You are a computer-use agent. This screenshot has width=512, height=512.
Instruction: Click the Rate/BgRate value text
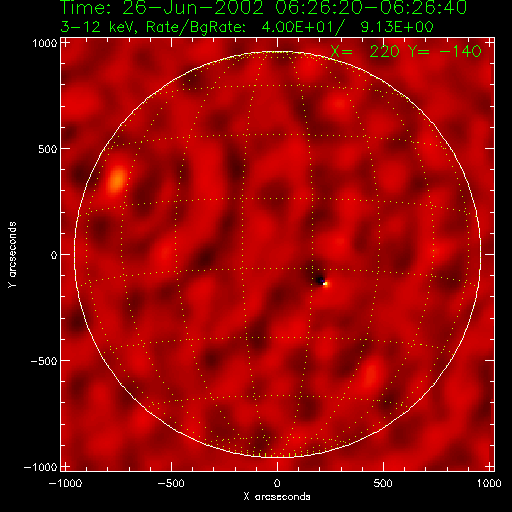[x=347, y=27]
